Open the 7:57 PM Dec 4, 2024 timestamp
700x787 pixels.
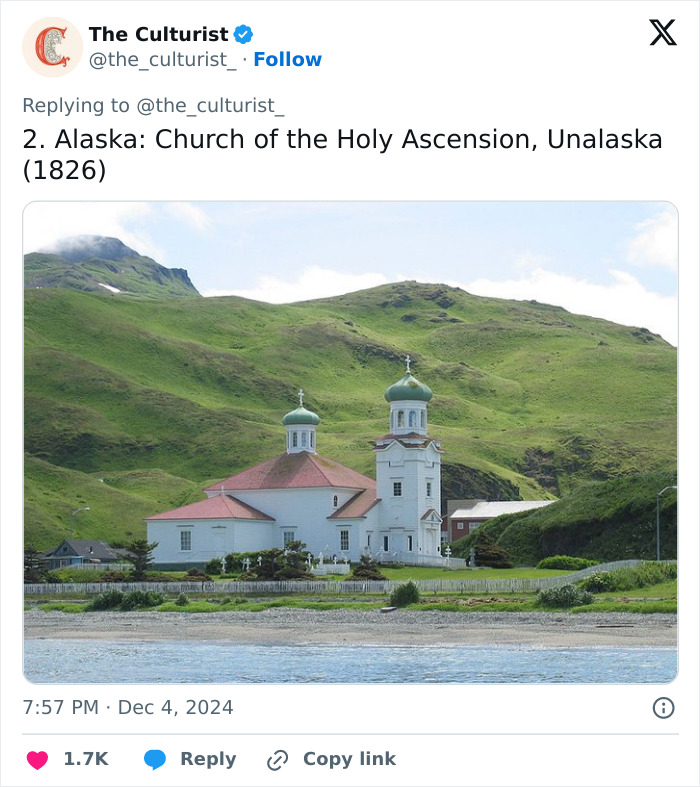pos(128,708)
